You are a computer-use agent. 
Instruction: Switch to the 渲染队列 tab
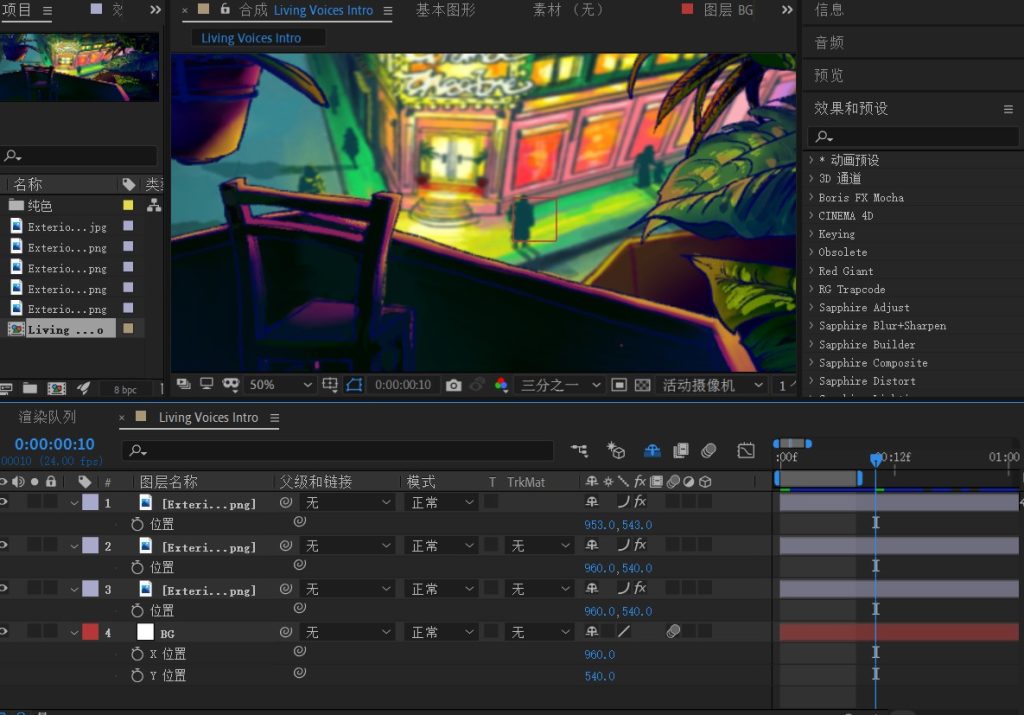(47, 417)
